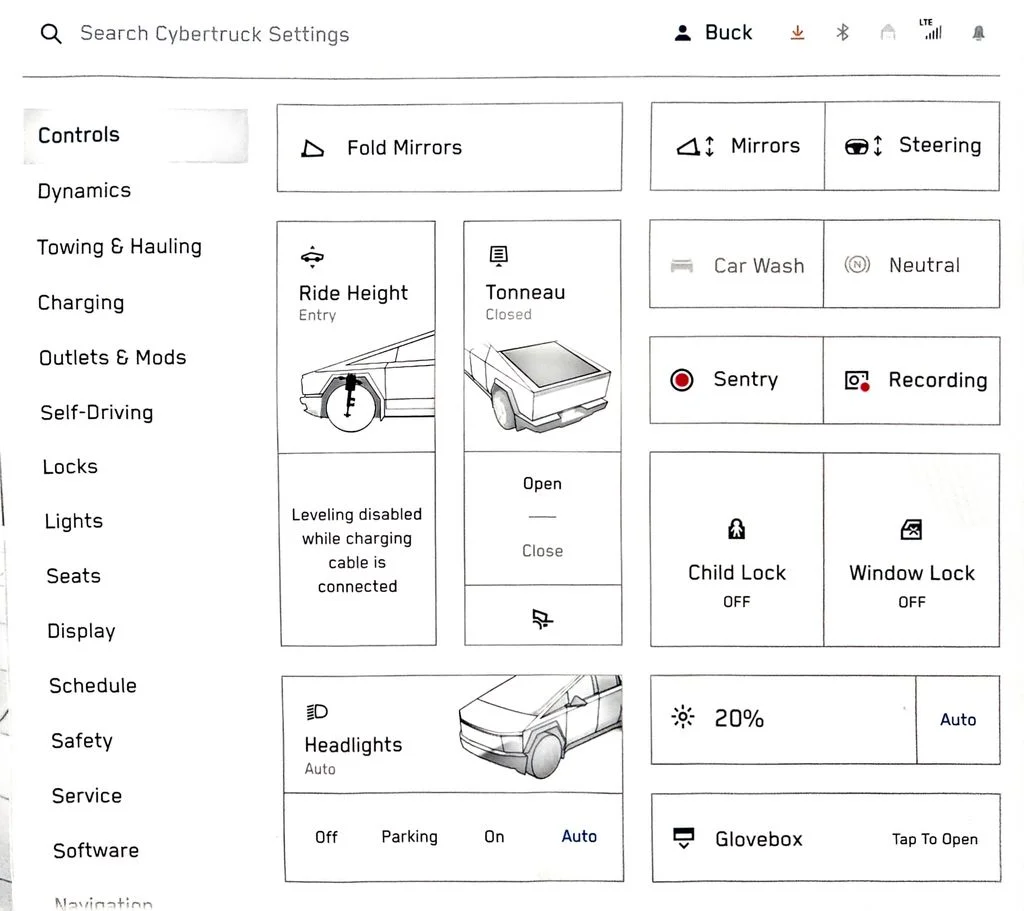Set headlights to Auto
Viewport: 1024px width, 911px height.
[x=579, y=837]
